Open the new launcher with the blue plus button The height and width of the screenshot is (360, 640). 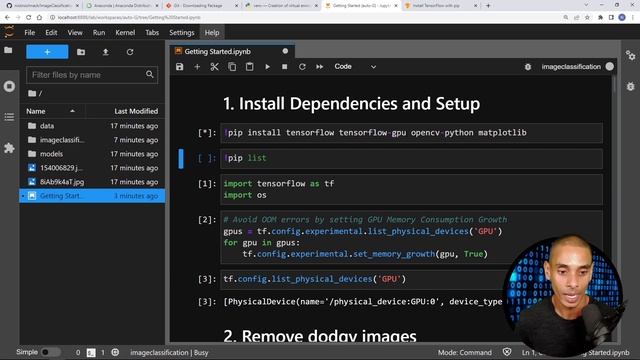click(x=47, y=52)
